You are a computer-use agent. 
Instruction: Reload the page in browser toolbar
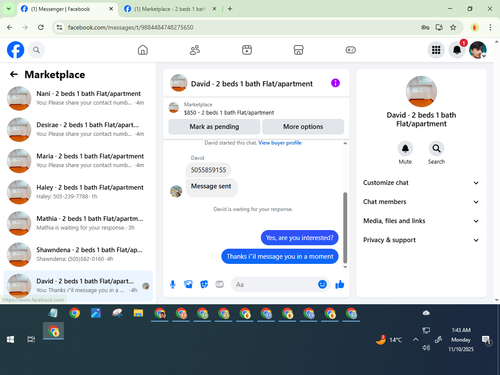[x=41, y=27]
